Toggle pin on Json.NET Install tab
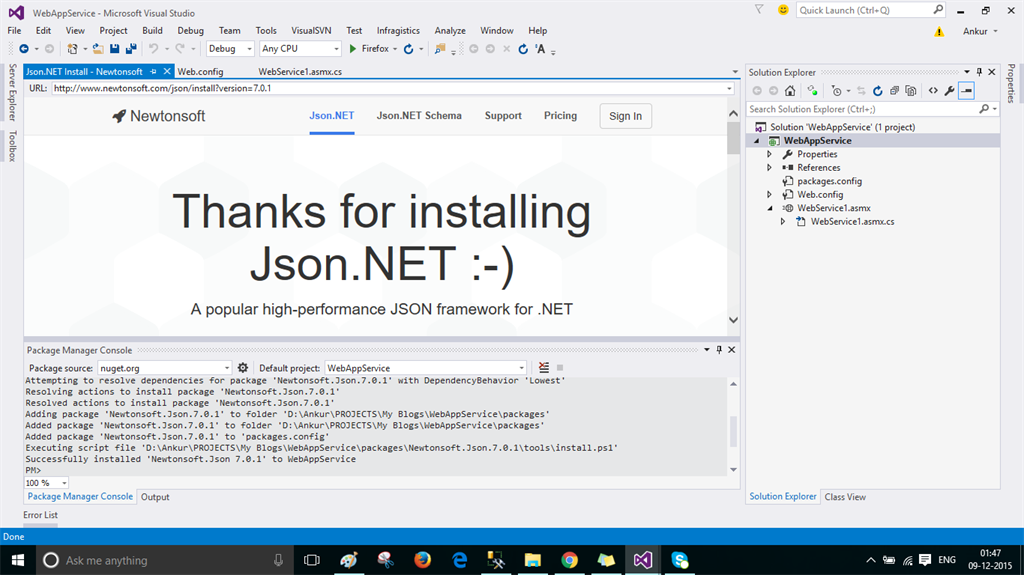Screen dimensions: 1024x575 (153, 72)
